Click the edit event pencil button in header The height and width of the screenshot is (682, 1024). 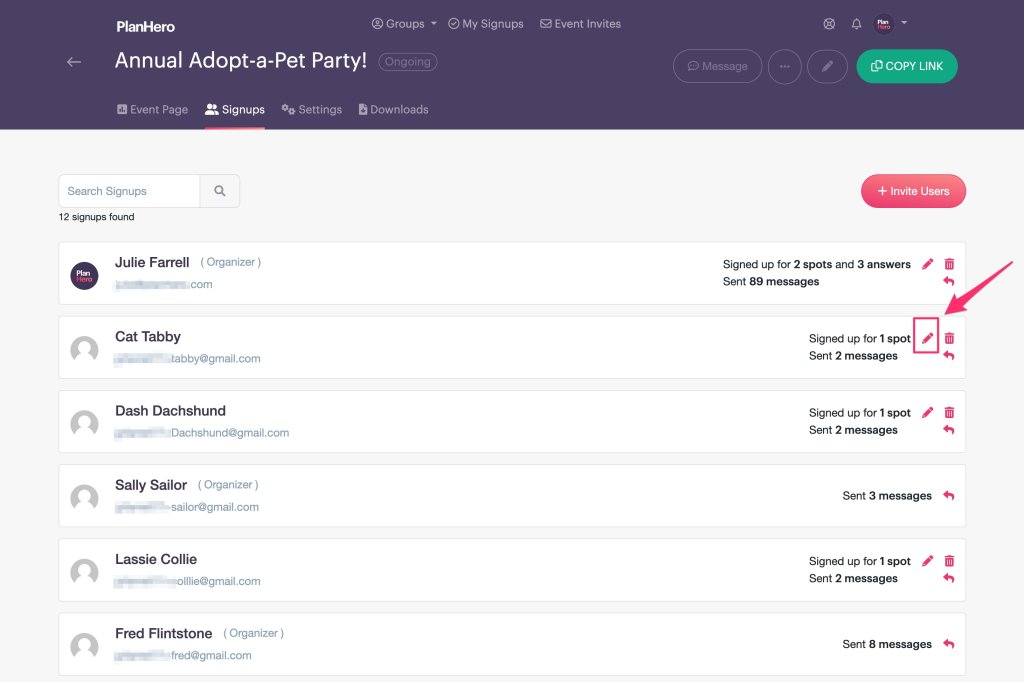pos(827,66)
